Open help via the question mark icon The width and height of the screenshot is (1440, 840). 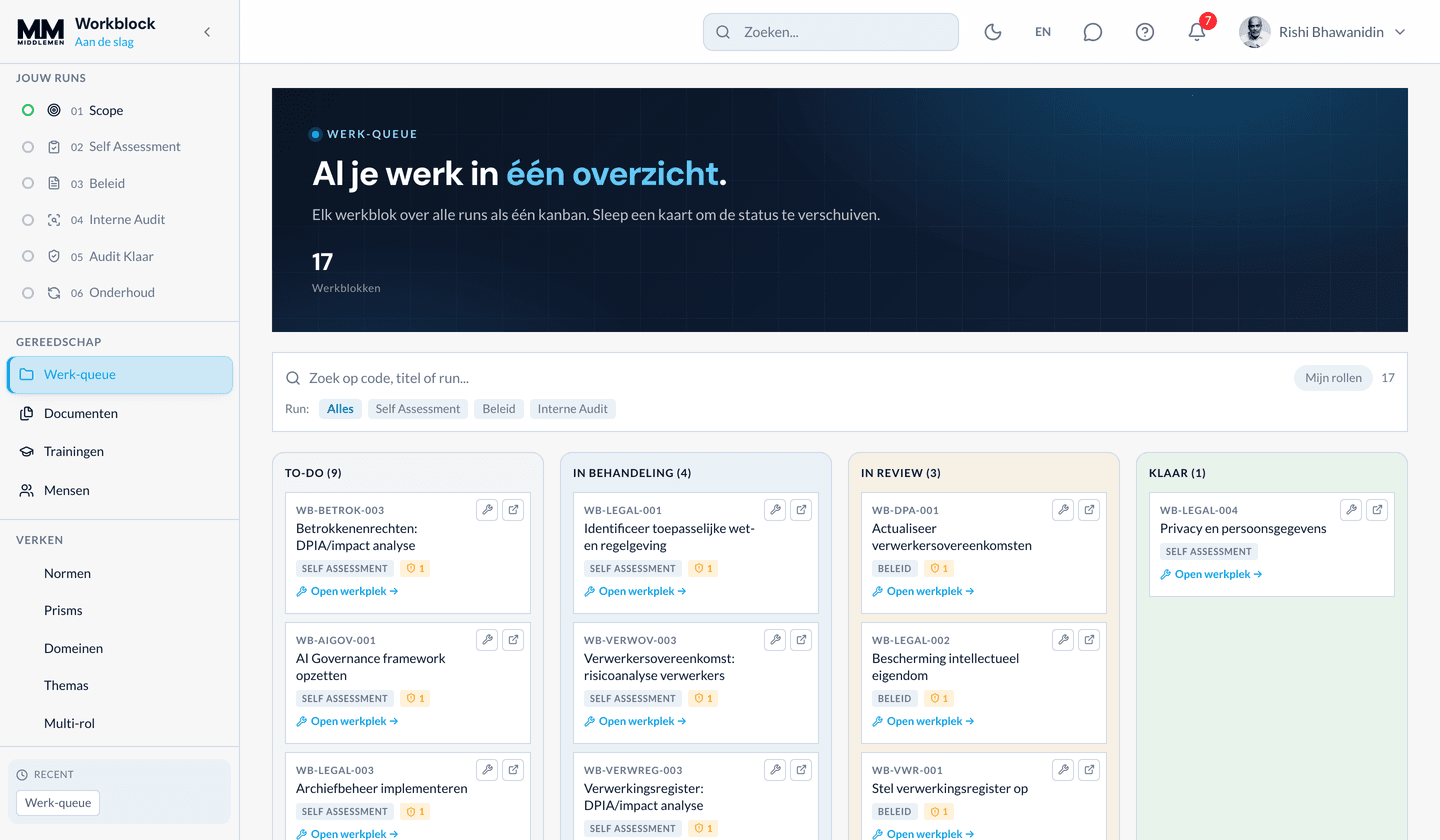coord(1145,32)
